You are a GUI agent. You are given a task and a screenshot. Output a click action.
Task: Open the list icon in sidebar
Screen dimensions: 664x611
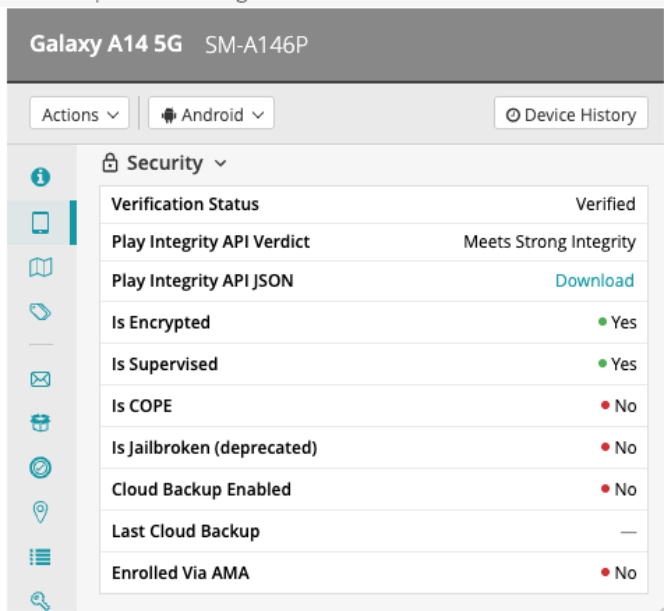[x=40, y=557]
